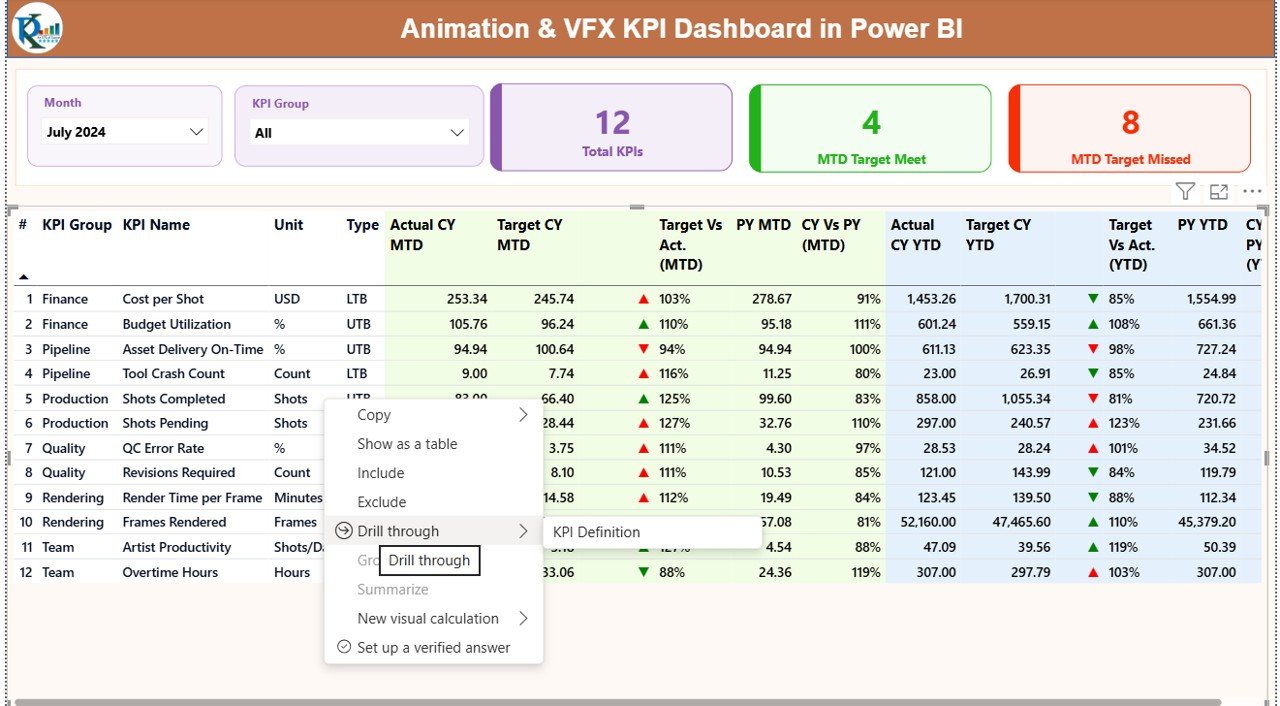Enter focus mode on the KPI table
This screenshot has height=706, width=1280.
[x=1218, y=190]
